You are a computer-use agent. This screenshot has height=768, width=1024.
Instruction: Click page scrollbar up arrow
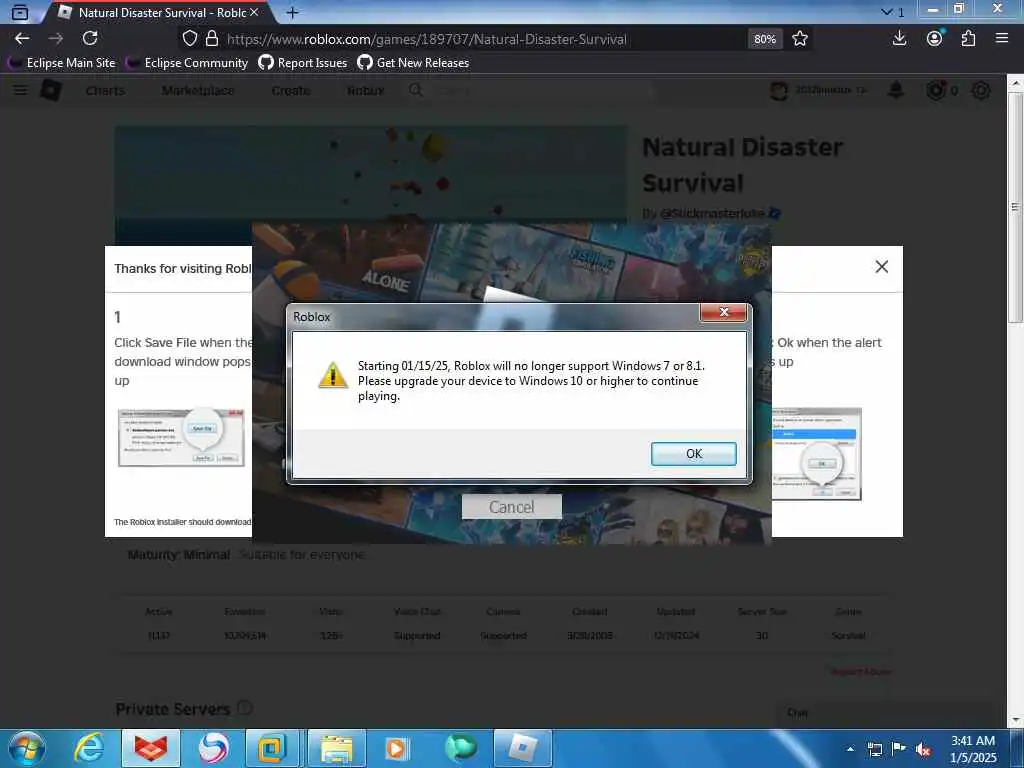click(x=1016, y=82)
